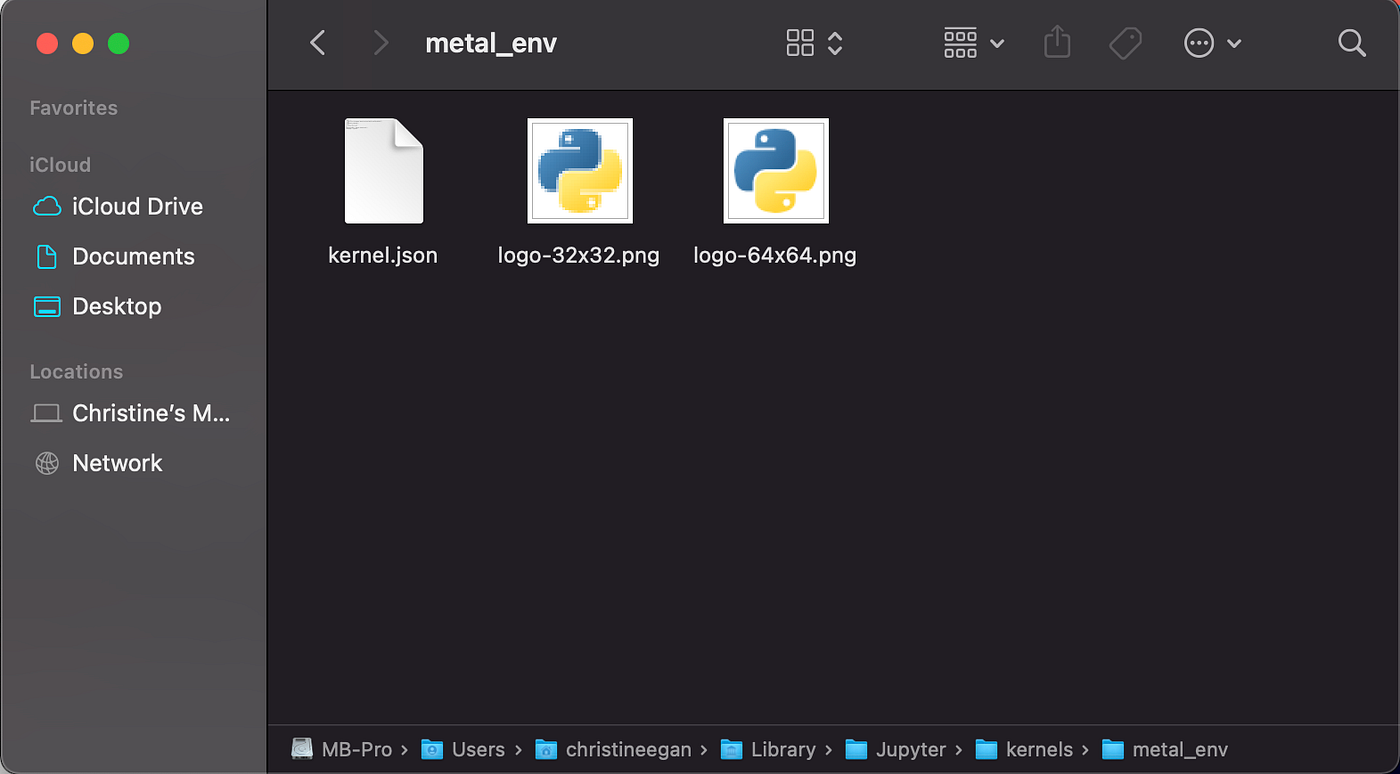This screenshot has width=1400, height=774.
Task: Open Search in the Finder toolbar
Action: pos(1351,43)
